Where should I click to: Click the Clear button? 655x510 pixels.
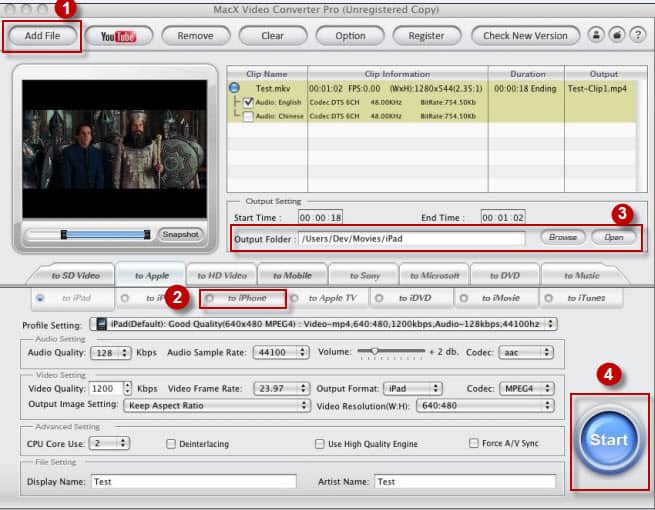click(272, 36)
